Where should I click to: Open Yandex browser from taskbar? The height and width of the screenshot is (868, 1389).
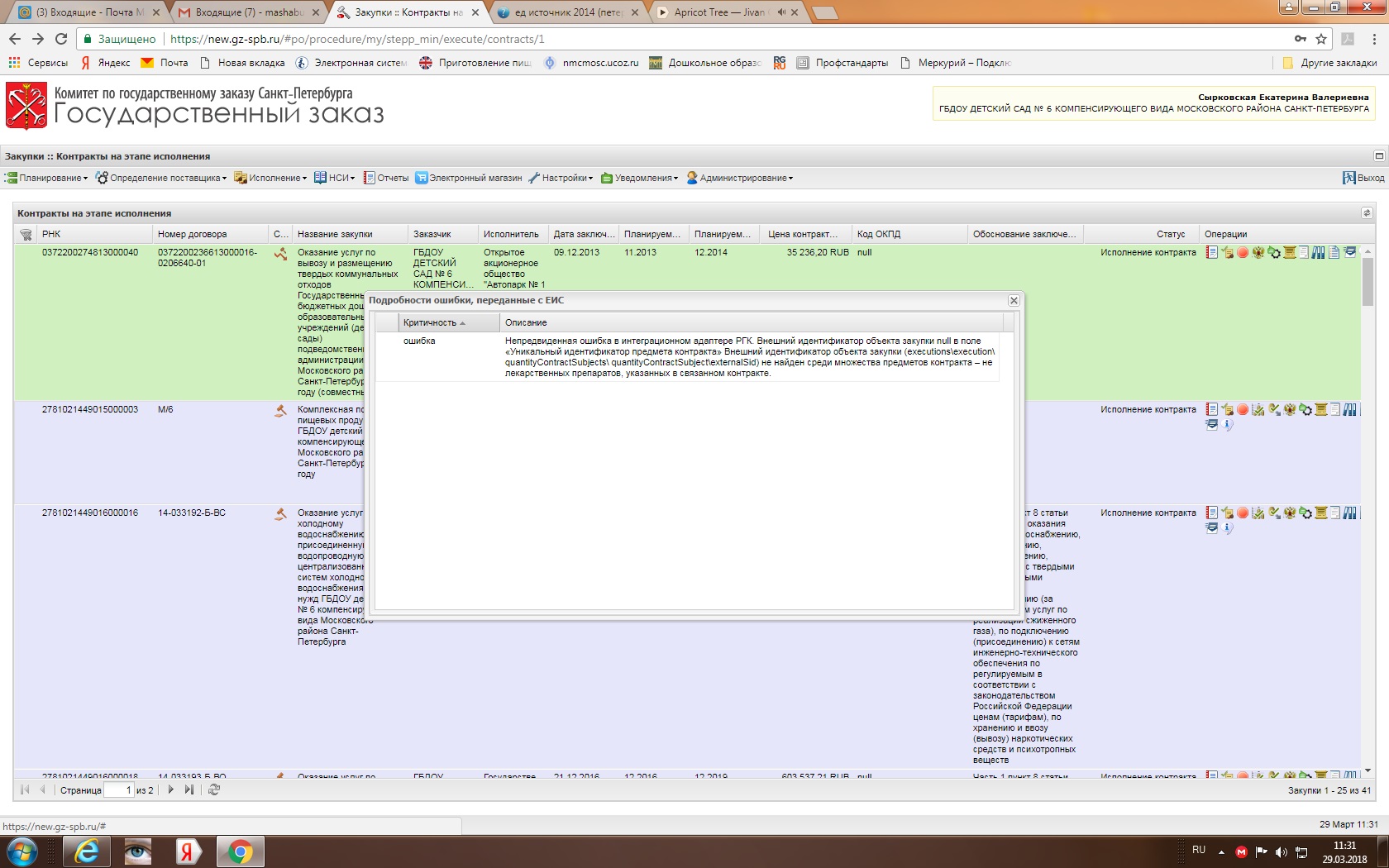tap(189, 851)
